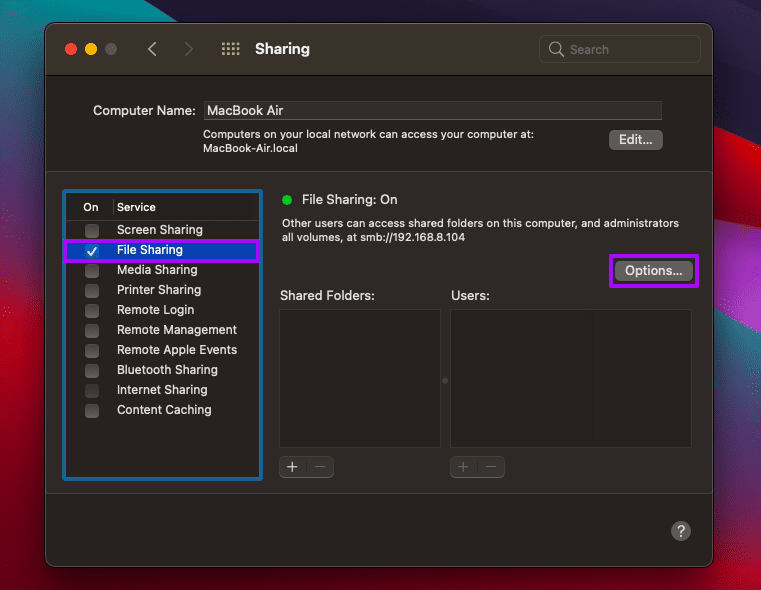
Task: Go back with the left chevron arrow
Action: coord(152,49)
